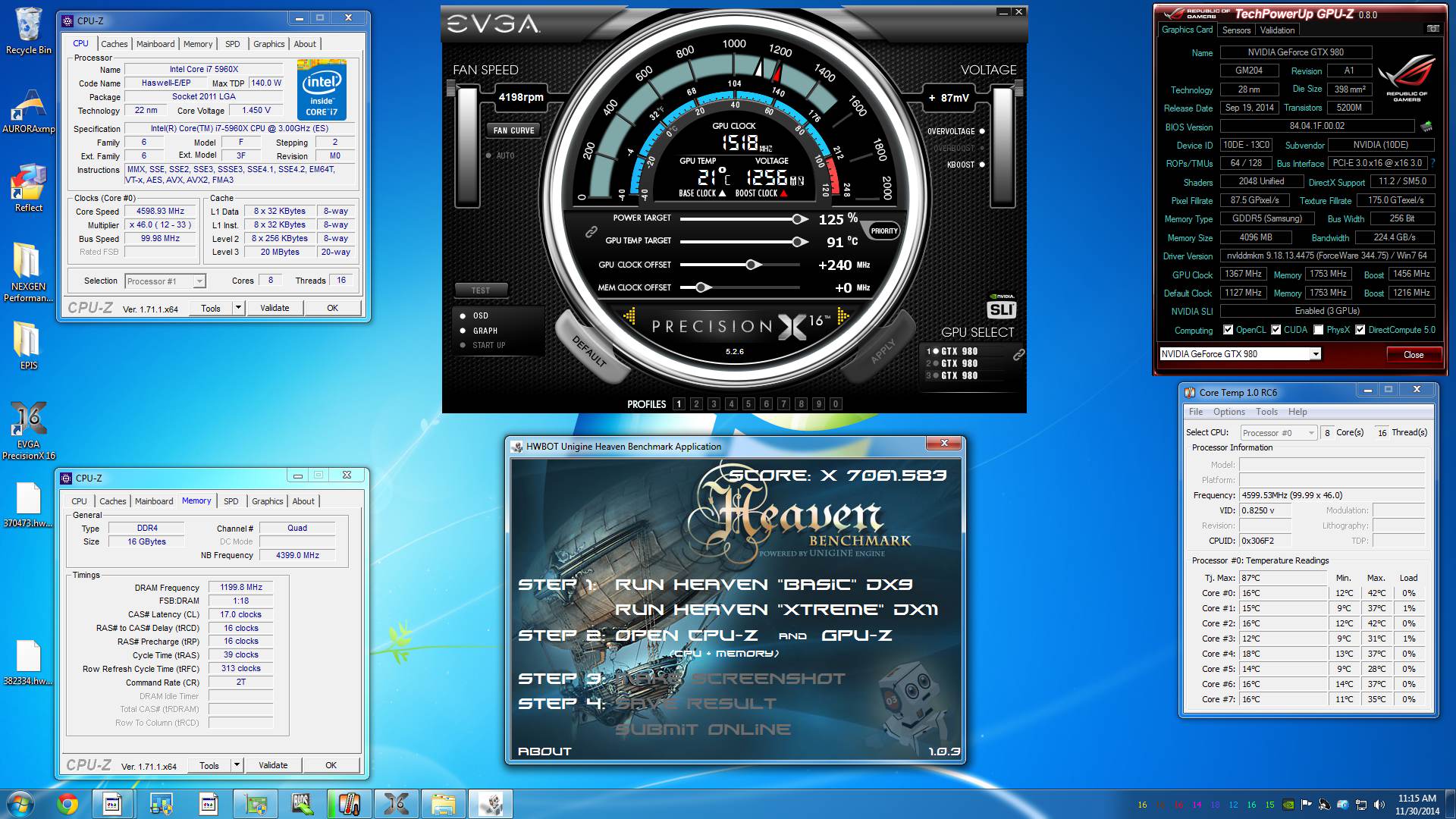Click FAN CURVE button in PrecisionX
Viewport: 1456px width, 819px height.
513,130
